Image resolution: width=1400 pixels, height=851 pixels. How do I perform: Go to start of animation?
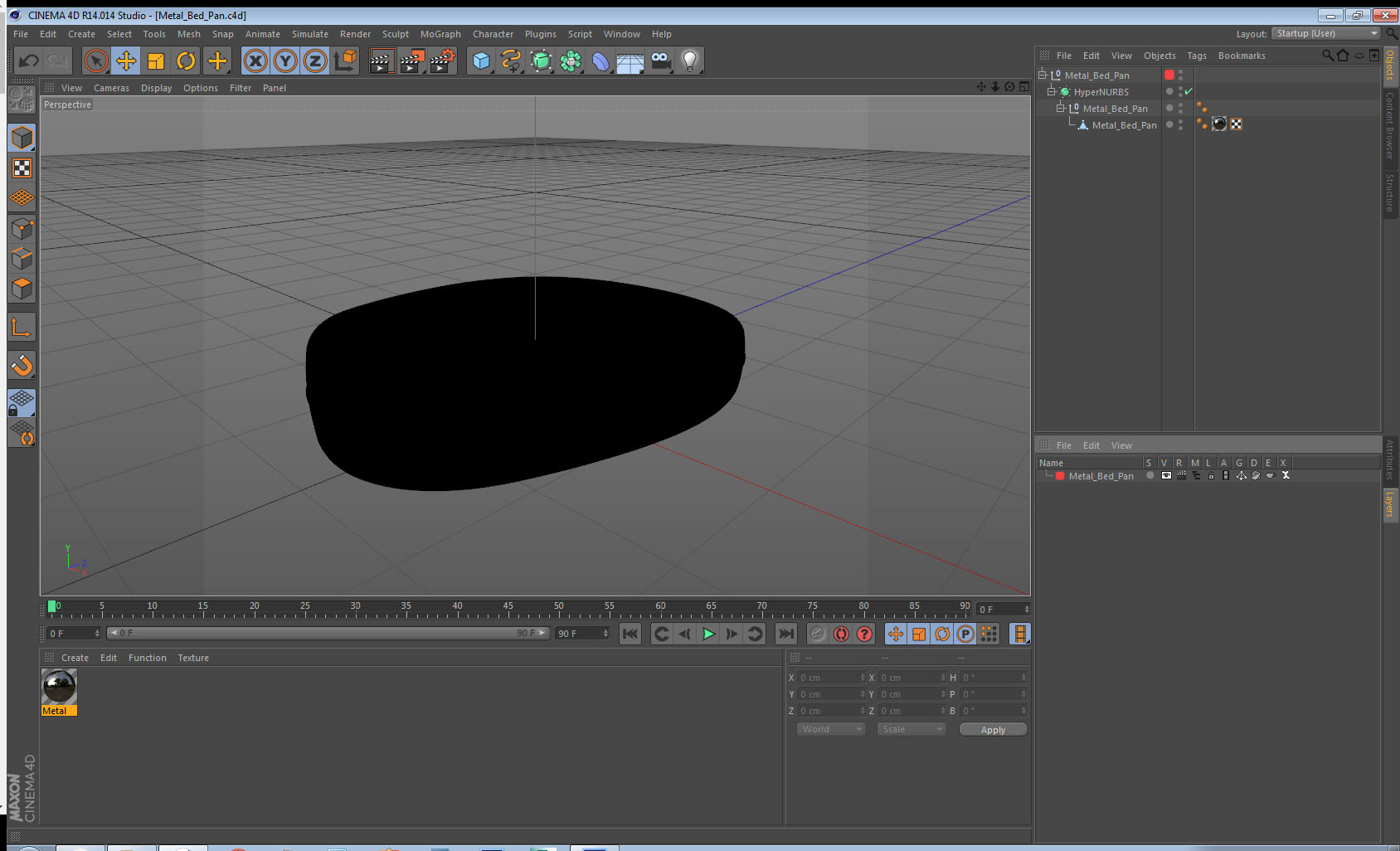(630, 634)
